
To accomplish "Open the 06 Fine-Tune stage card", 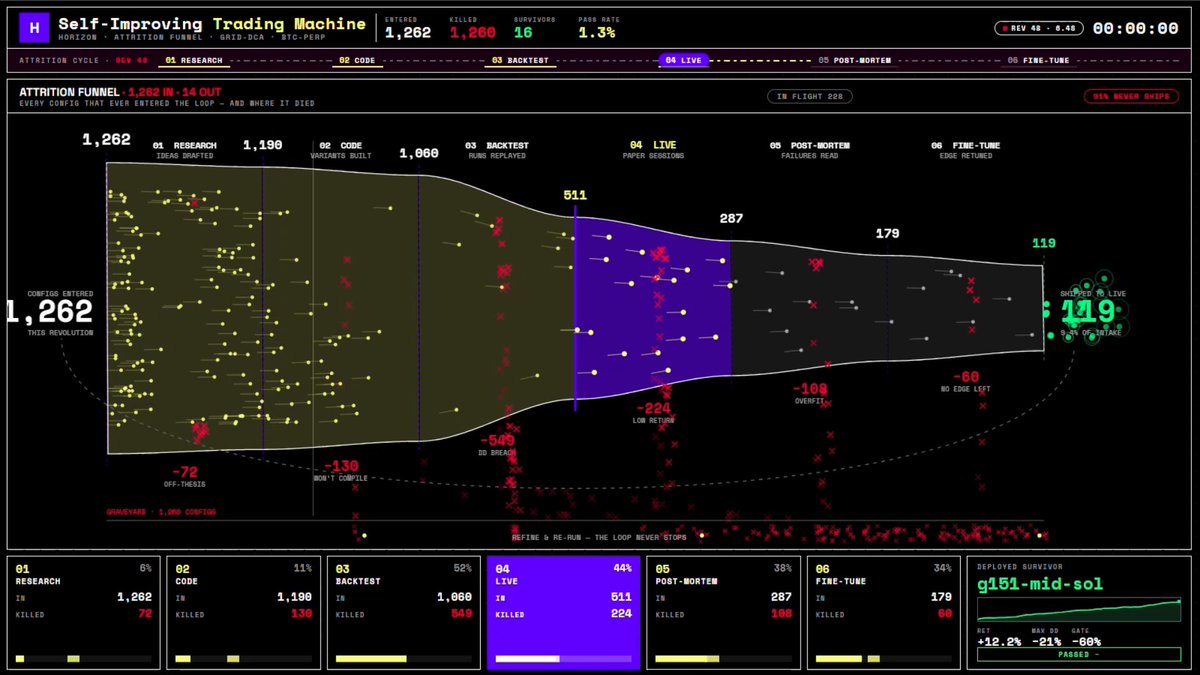I will 884,612.
